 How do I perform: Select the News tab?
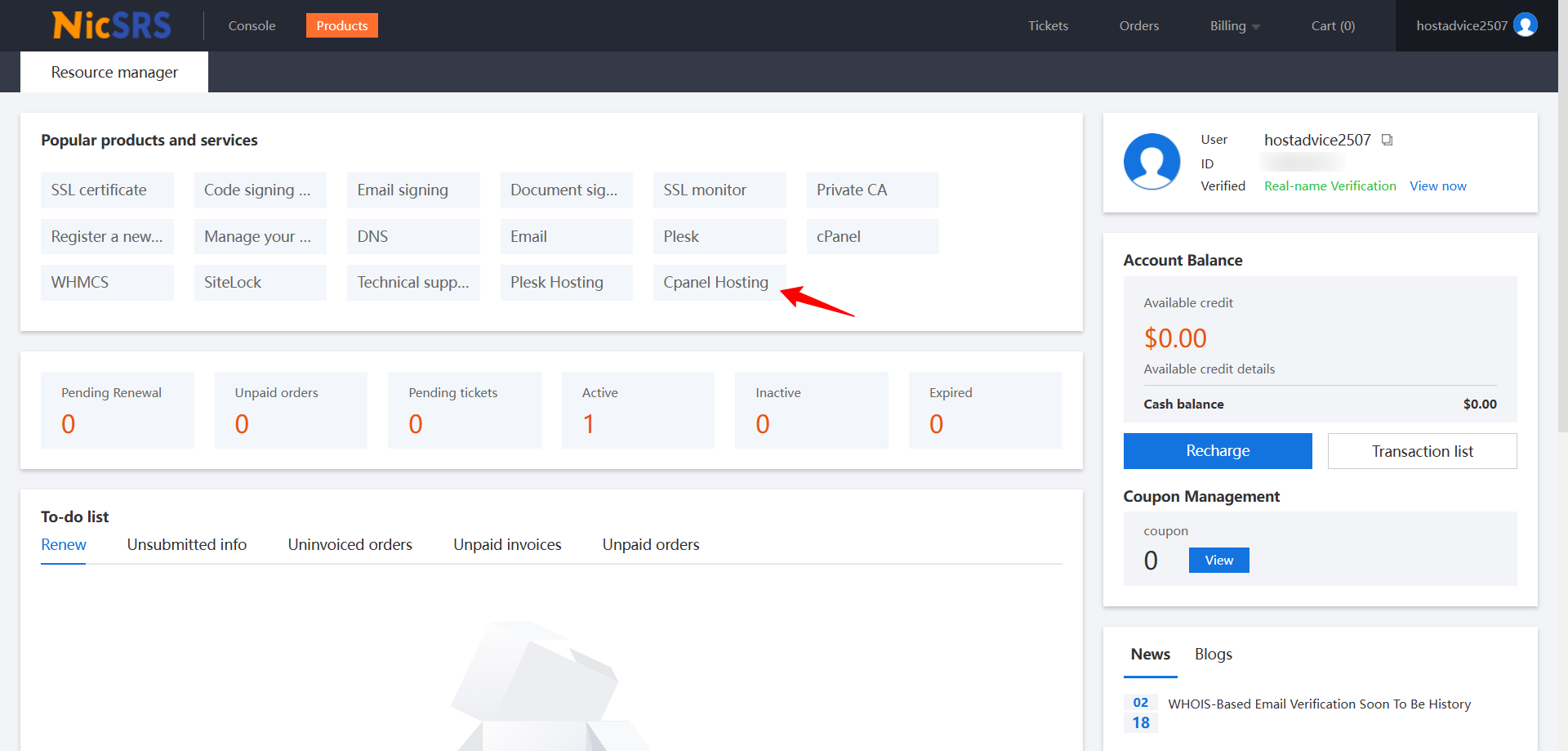pos(1151,654)
